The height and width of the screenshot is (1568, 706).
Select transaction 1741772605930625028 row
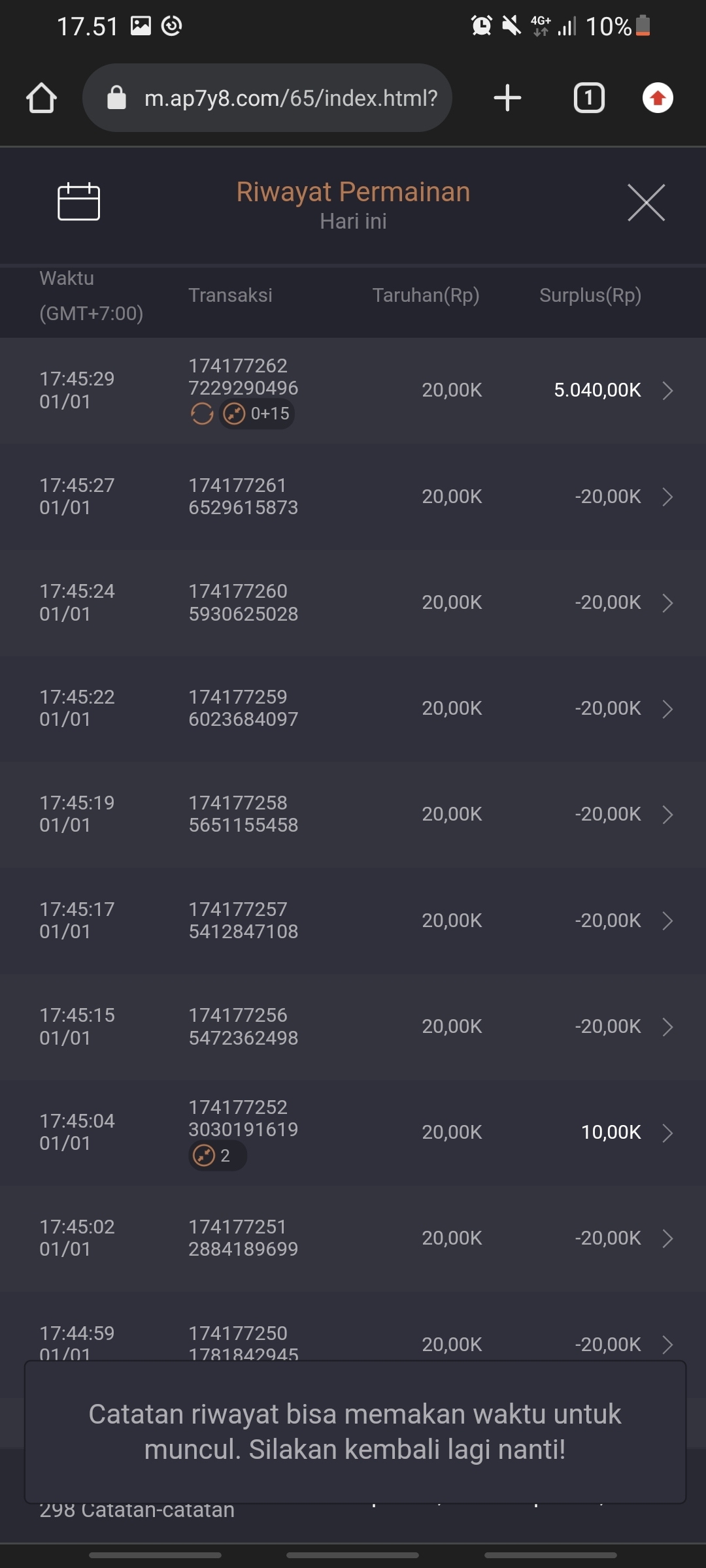[243, 602]
